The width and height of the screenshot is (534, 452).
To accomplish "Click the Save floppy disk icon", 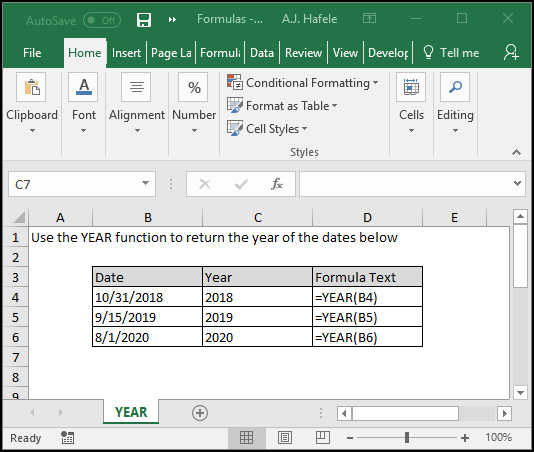I will pyautogui.click(x=144, y=20).
